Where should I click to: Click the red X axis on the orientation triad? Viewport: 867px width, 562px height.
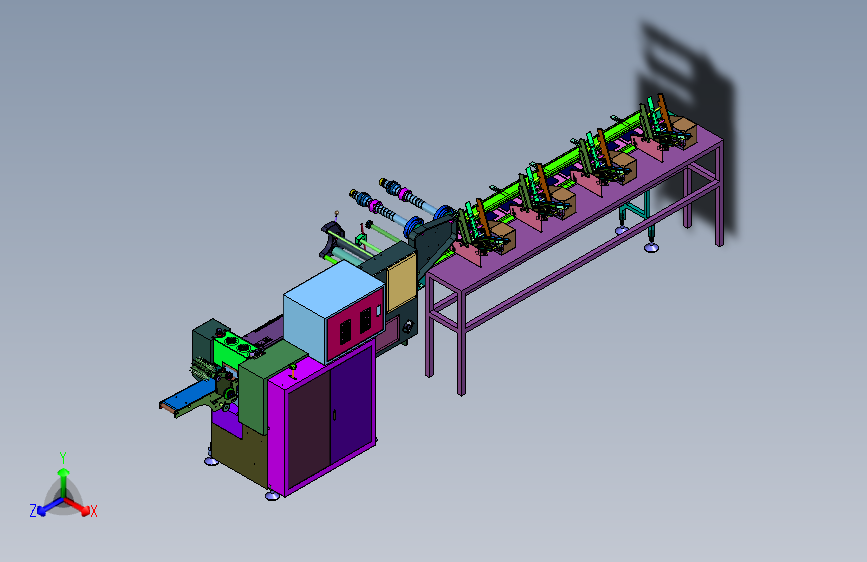pyautogui.click(x=78, y=506)
